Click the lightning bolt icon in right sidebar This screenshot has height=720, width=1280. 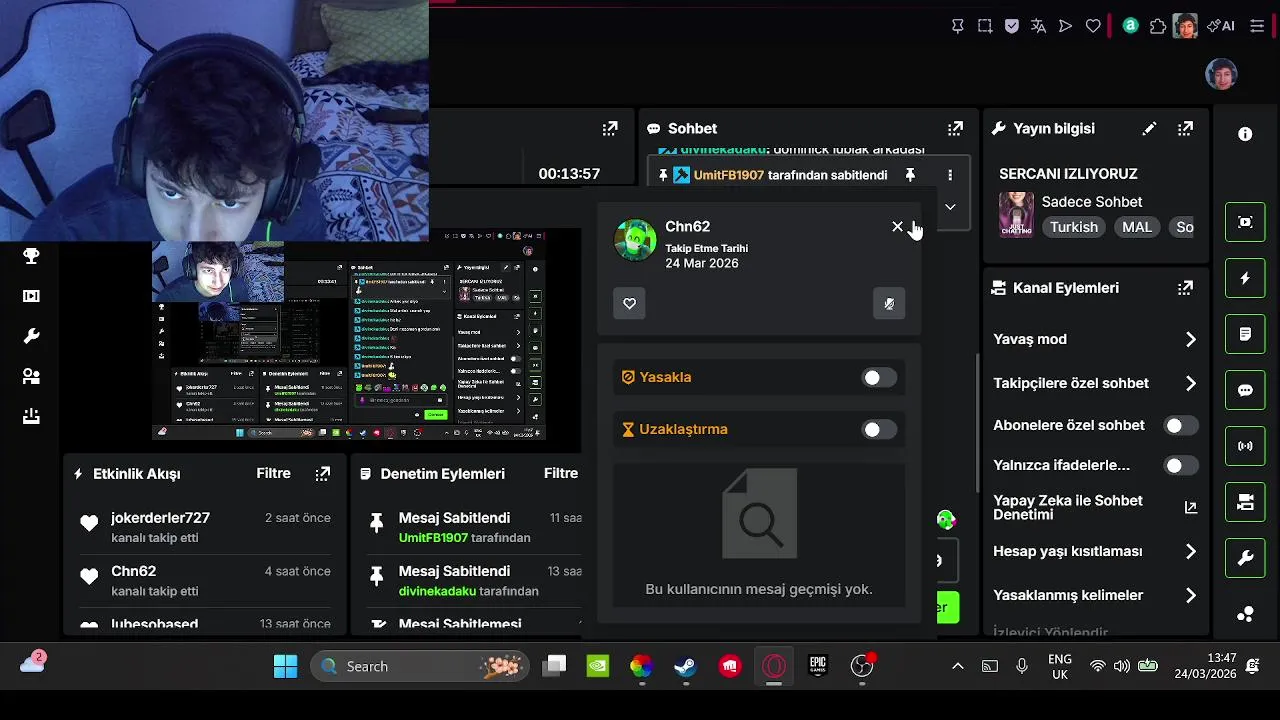coord(1245,278)
